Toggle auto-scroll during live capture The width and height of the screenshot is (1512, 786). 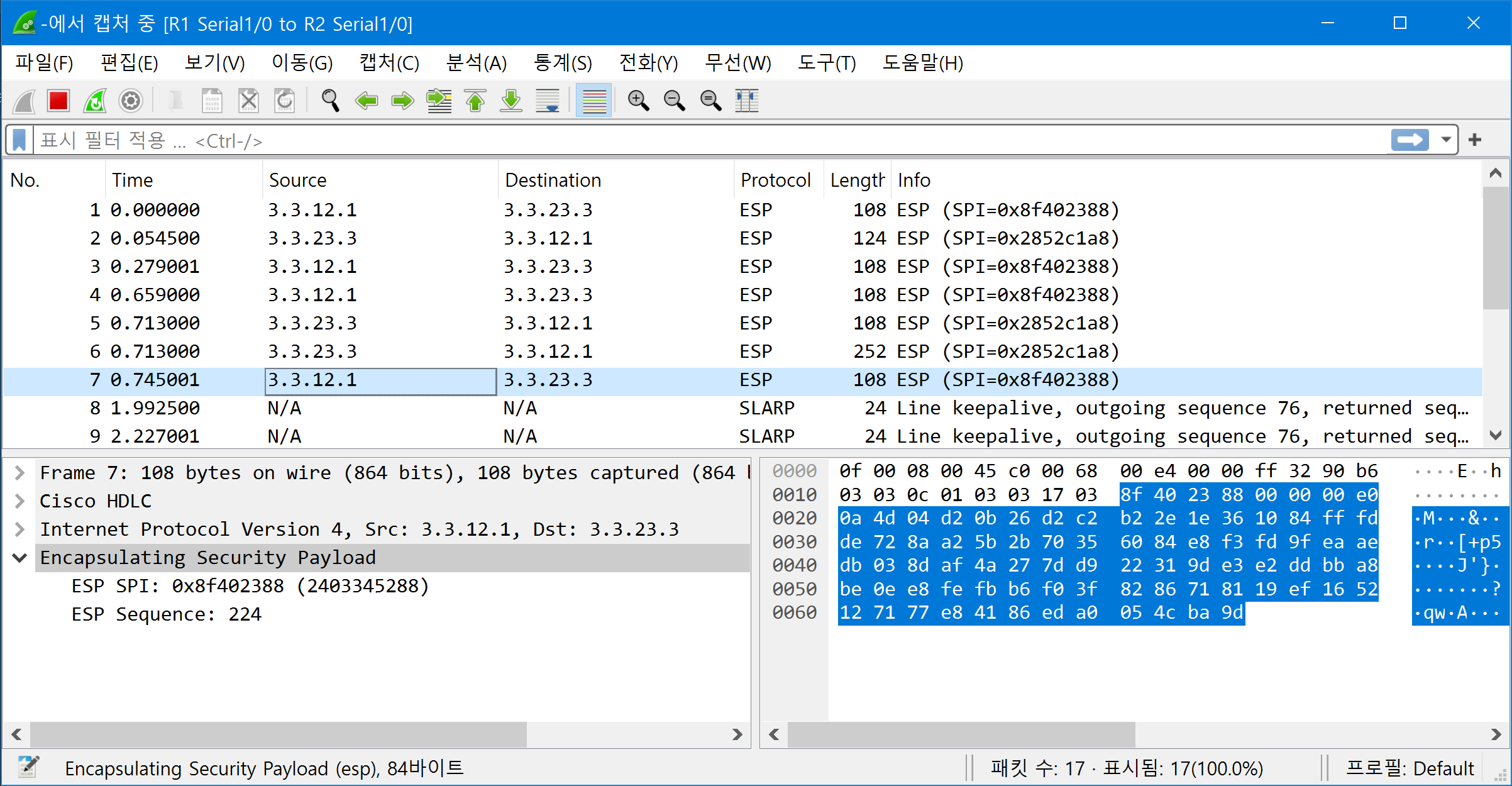(x=548, y=101)
